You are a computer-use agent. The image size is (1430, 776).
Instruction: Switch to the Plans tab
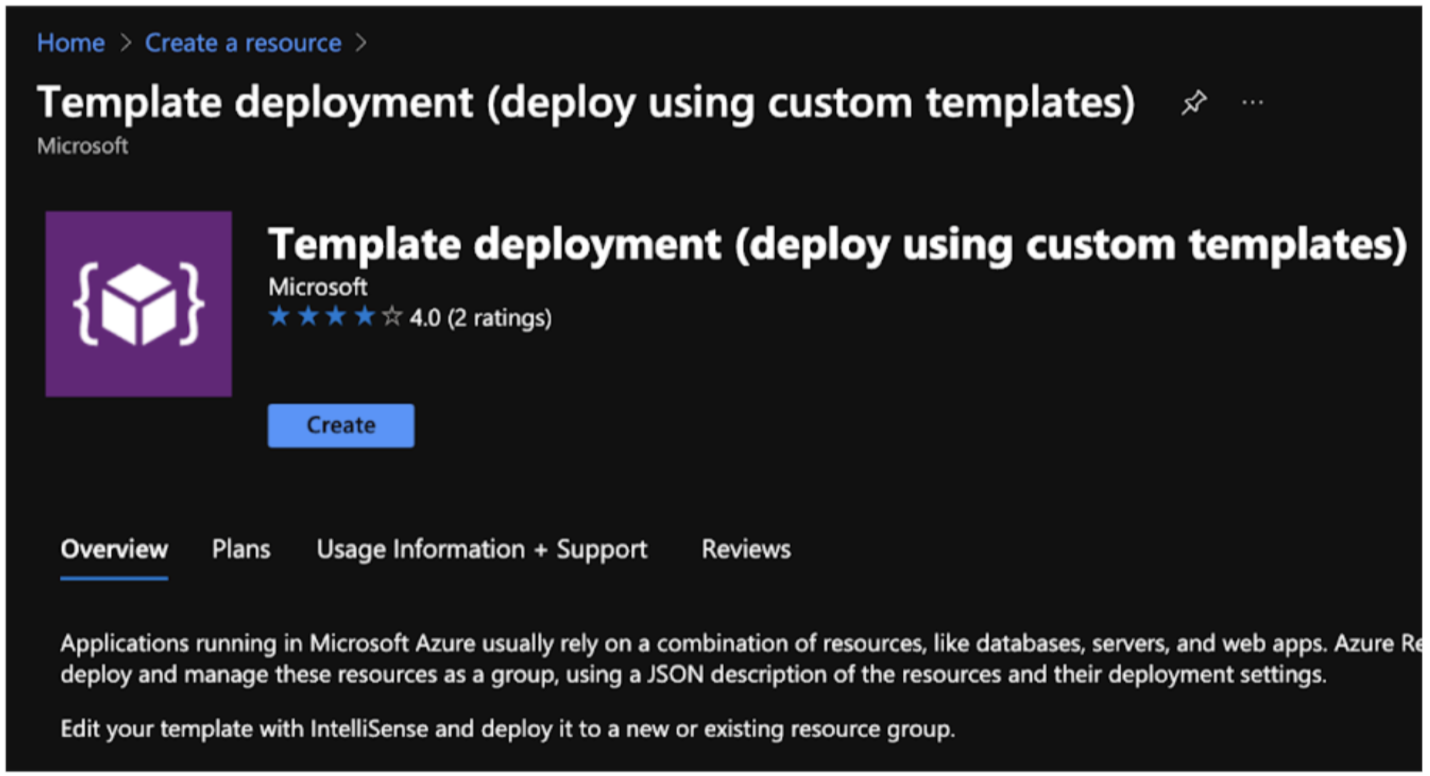pyautogui.click(x=241, y=549)
